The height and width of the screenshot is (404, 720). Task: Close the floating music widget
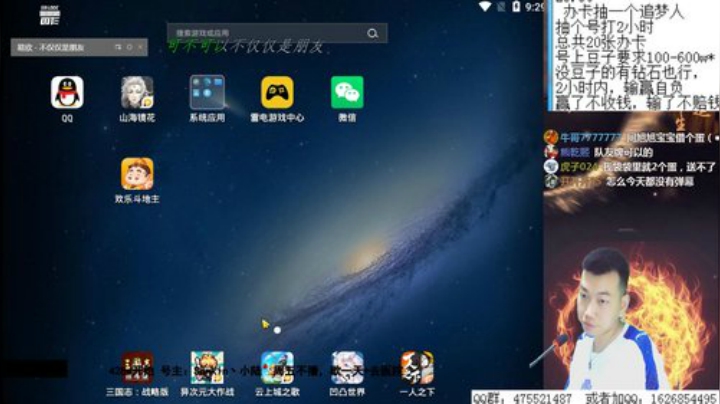point(141,47)
